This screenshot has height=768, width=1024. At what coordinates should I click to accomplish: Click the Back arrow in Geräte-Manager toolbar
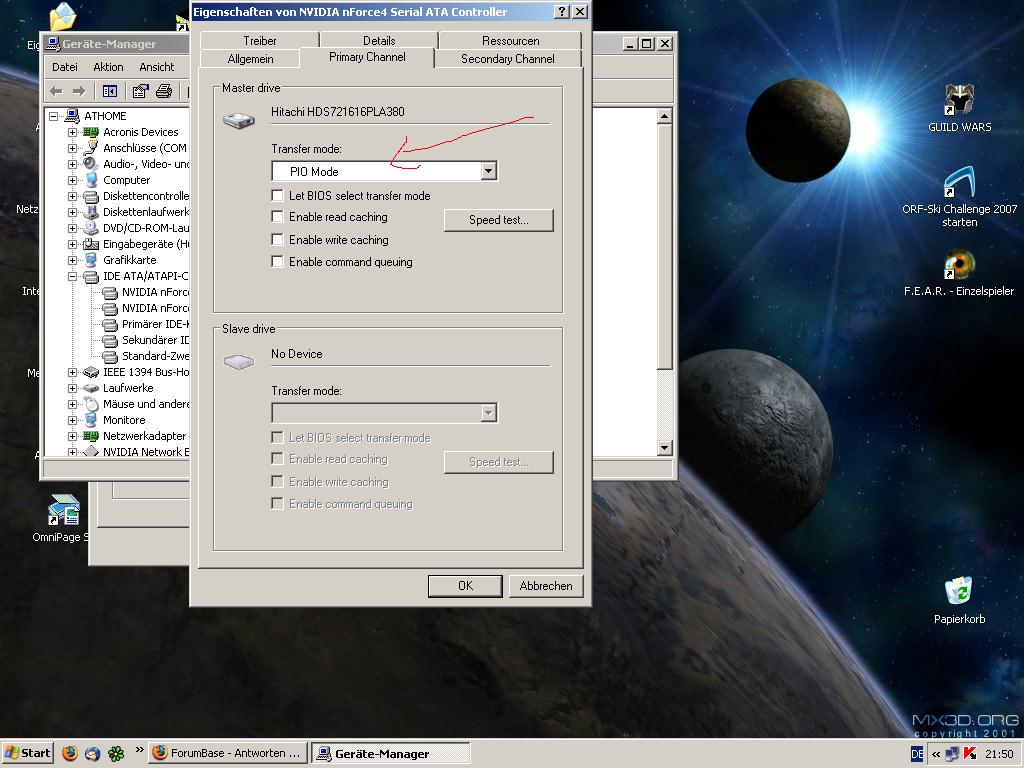[x=56, y=91]
